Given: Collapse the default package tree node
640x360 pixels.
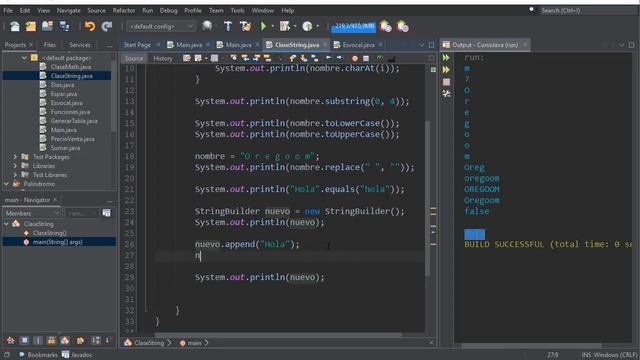Looking at the screenshot, I should (24, 58).
